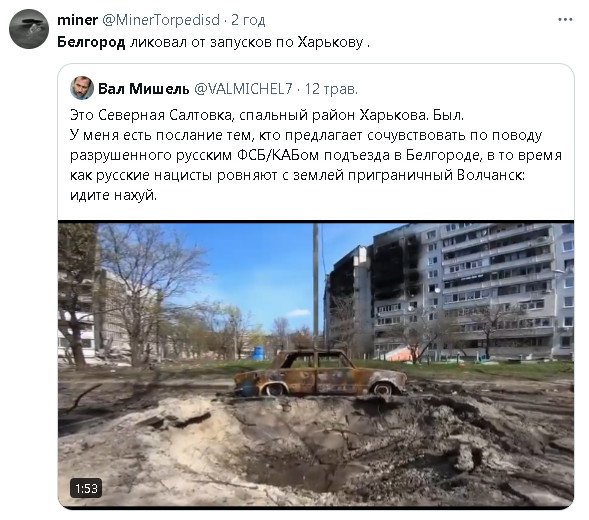
Task: Open quoted tweet text about Северная Салтовка
Action: click(x=316, y=155)
